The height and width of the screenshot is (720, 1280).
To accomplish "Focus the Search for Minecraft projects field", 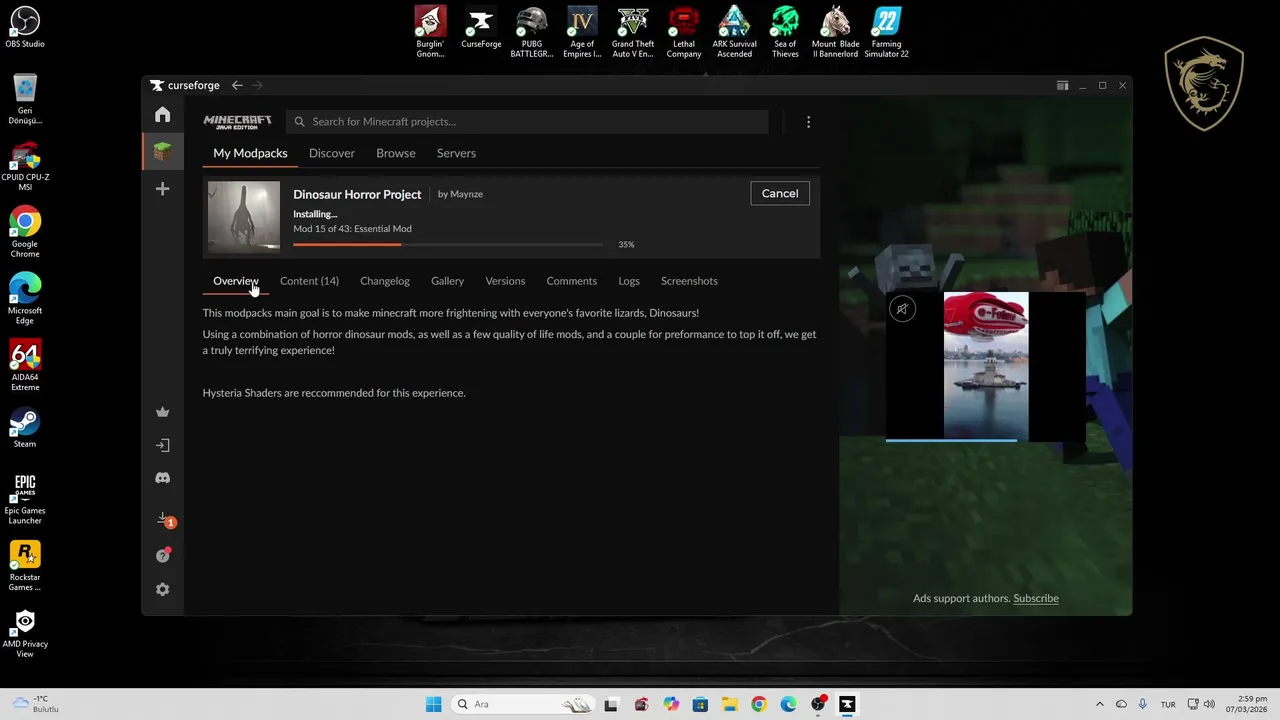I will click(527, 122).
